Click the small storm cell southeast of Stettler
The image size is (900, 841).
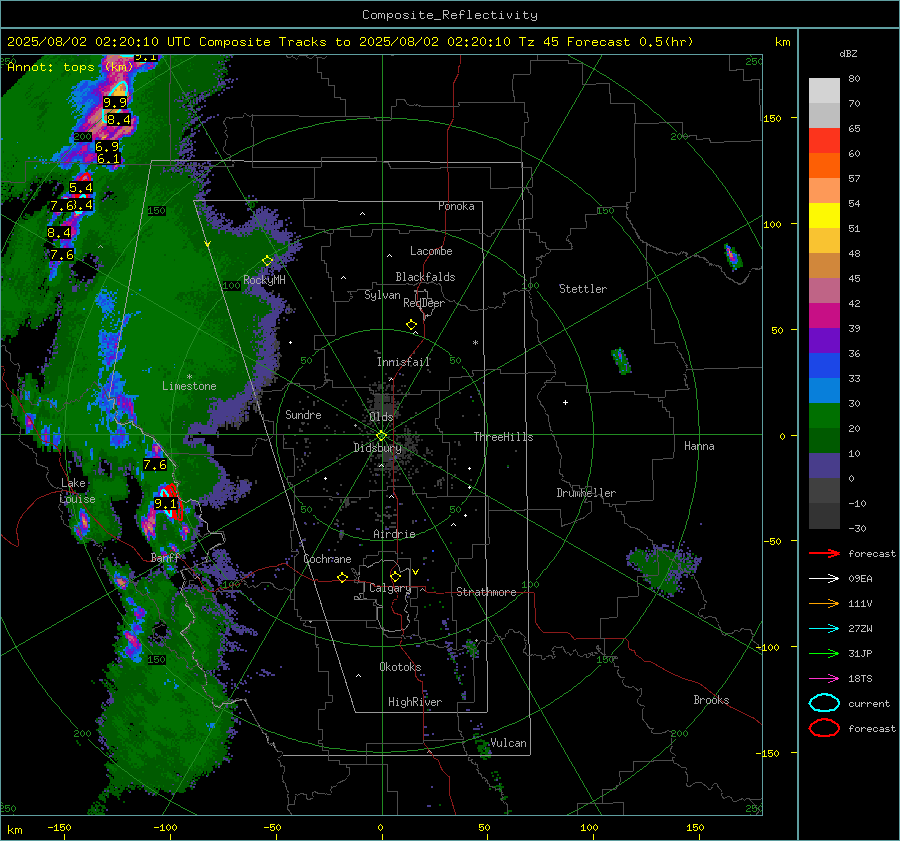click(620, 361)
